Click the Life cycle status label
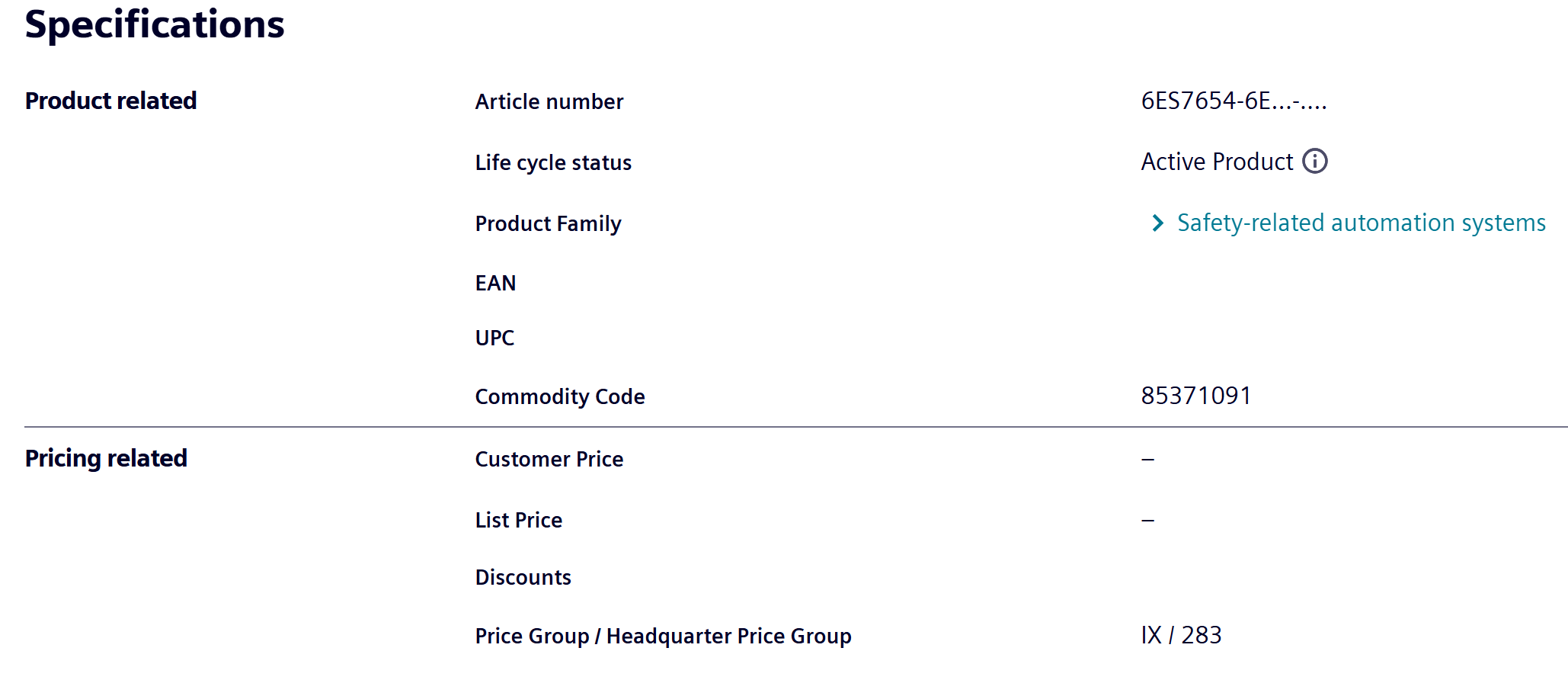The height and width of the screenshot is (680, 1568). [553, 163]
